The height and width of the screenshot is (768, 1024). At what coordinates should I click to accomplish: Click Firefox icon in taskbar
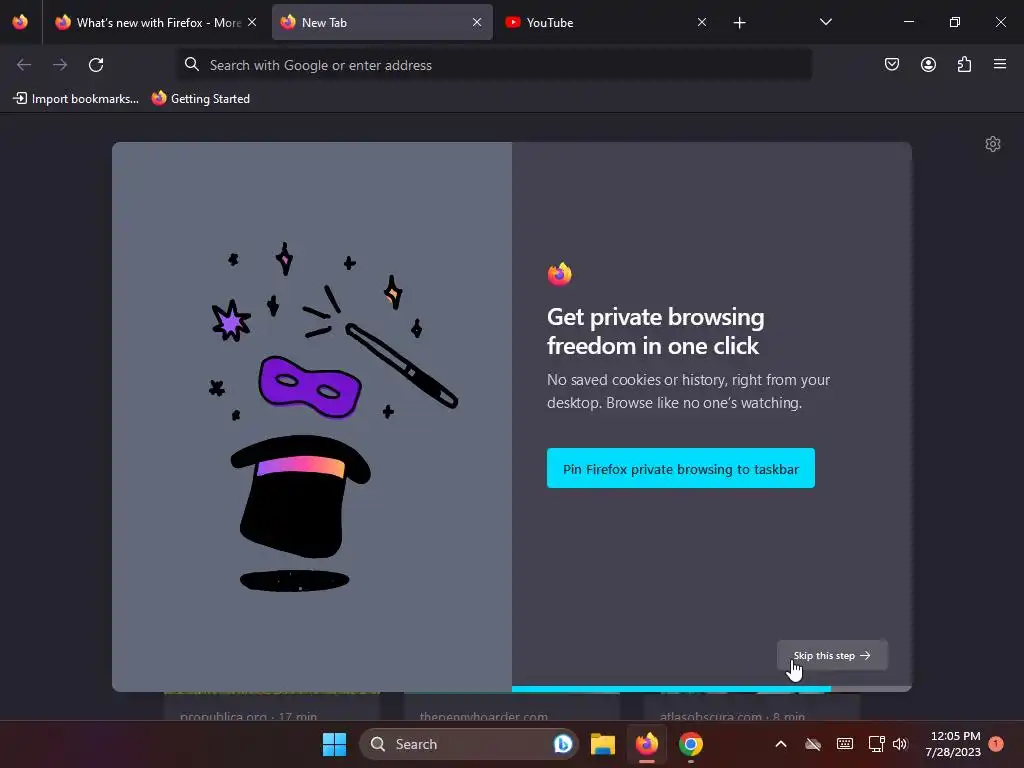click(x=647, y=744)
